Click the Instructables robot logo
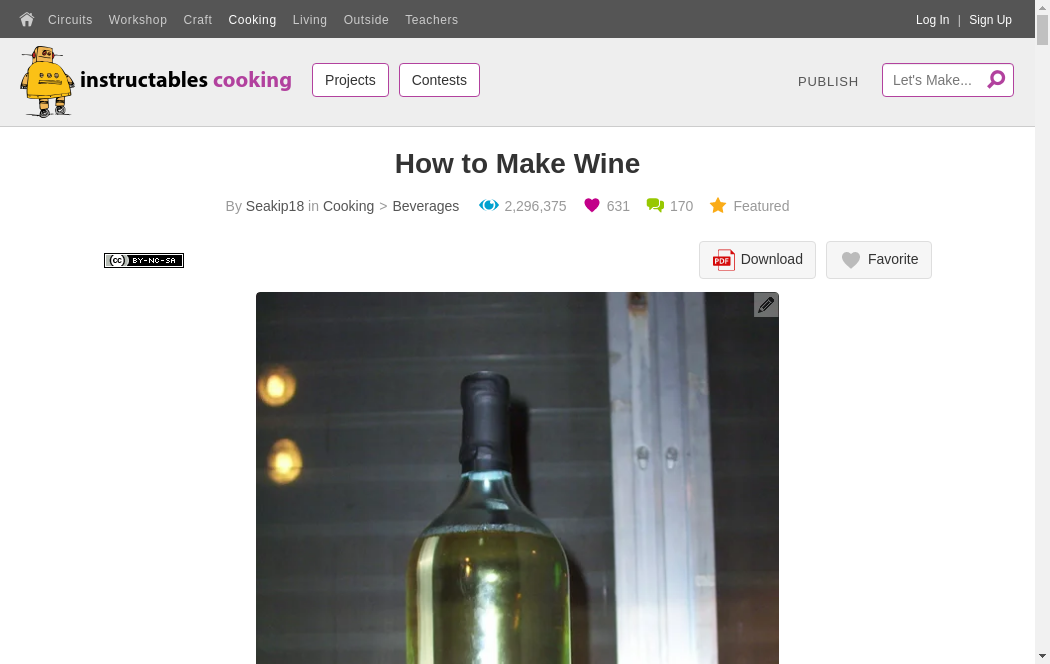This screenshot has width=1050, height=664. point(48,81)
